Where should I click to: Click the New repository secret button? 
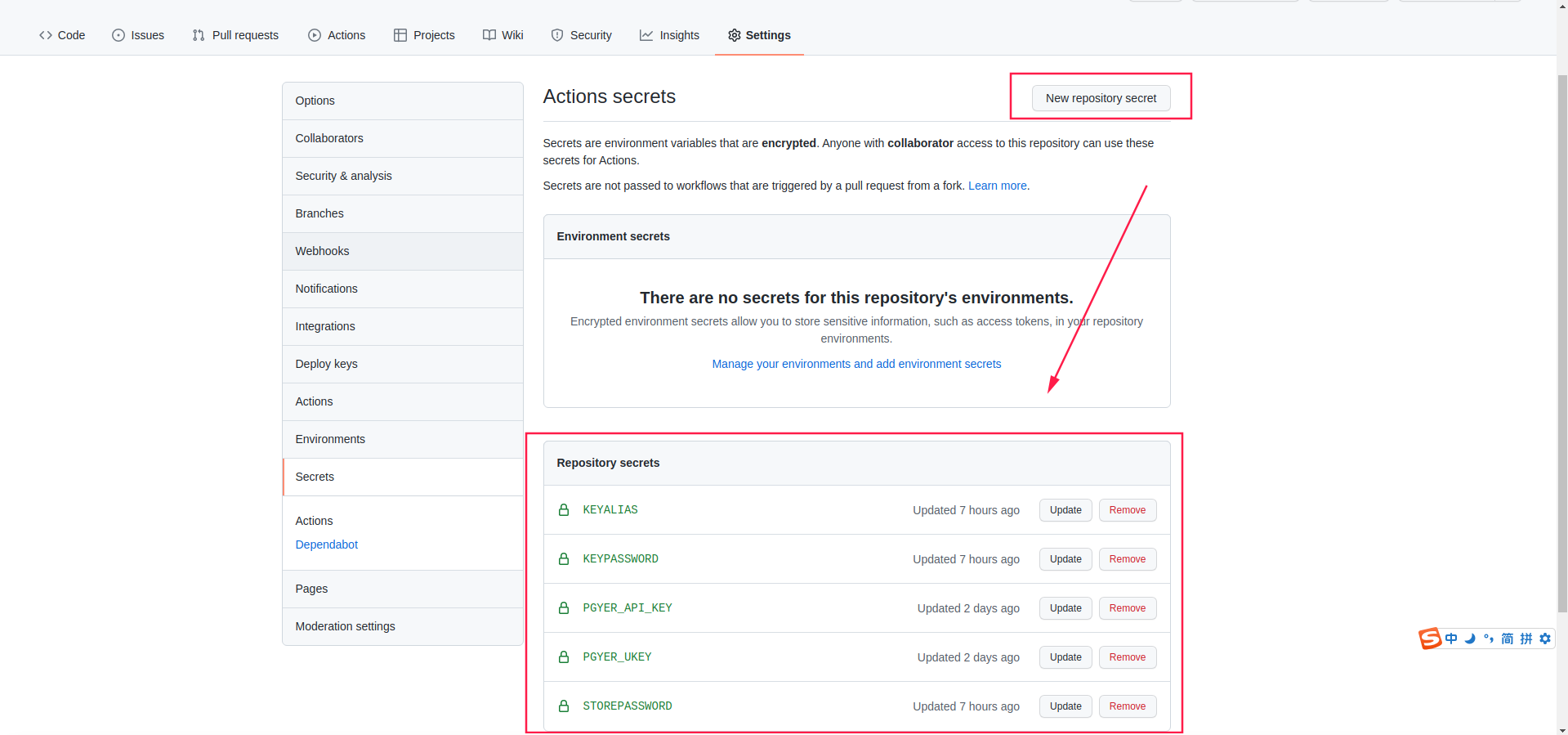click(x=1101, y=98)
